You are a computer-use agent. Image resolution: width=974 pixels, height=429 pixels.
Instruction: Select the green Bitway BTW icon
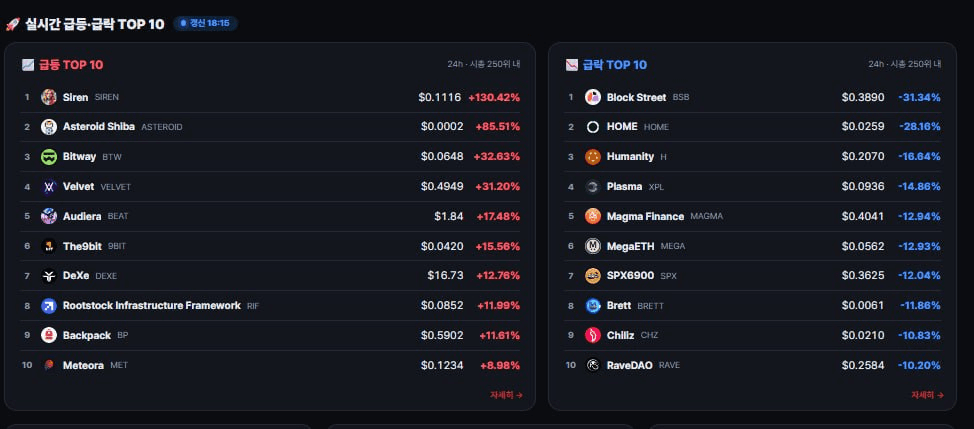click(49, 156)
